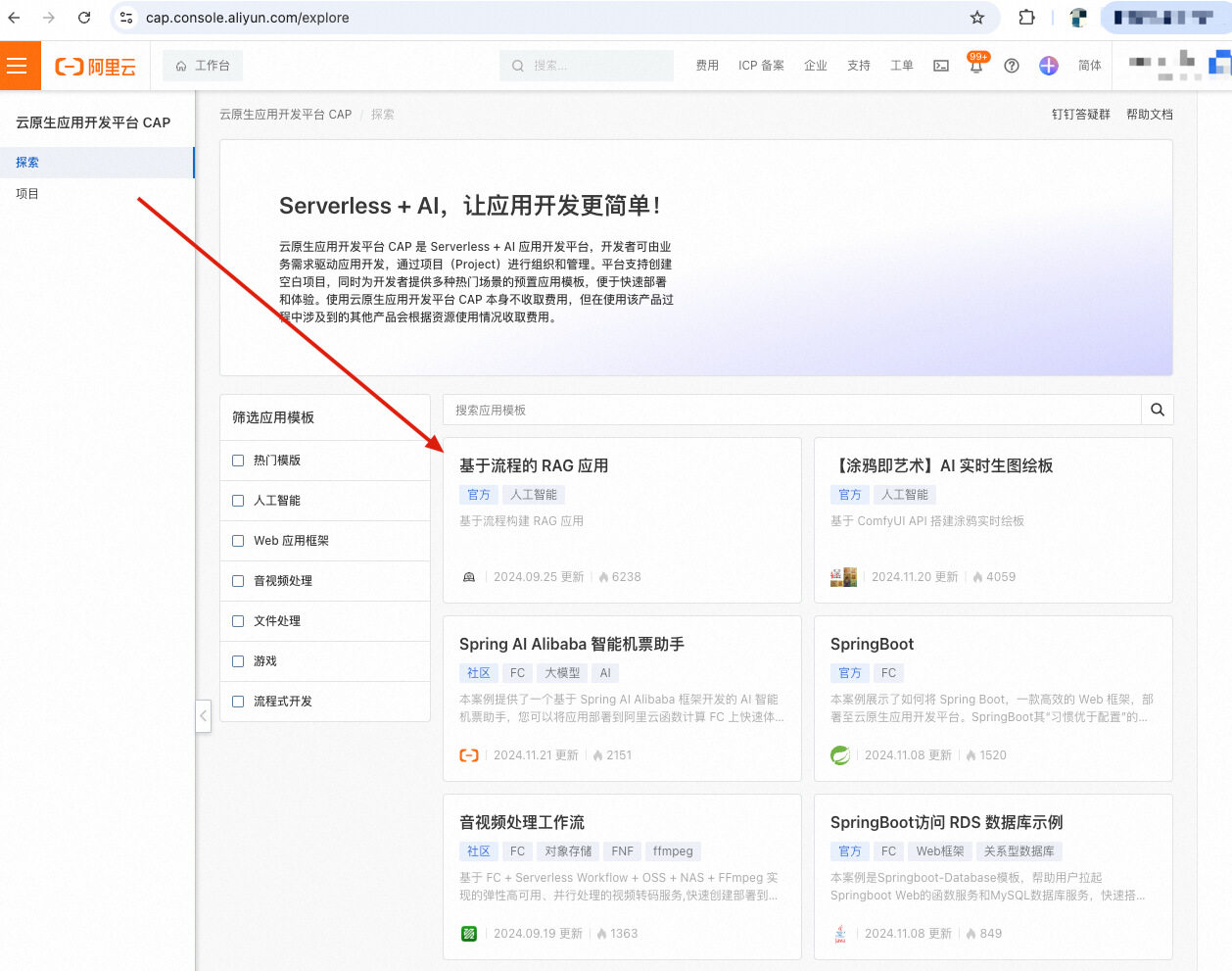Image resolution: width=1232 pixels, height=971 pixels.
Task: Open the 支持 menu
Action: pyautogui.click(x=859, y=66)
